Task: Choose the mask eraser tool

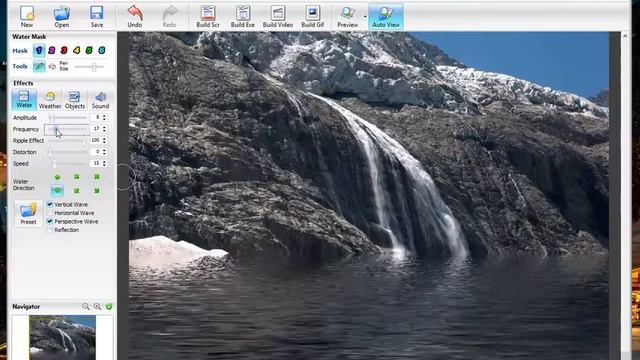Action: point(52,66)
